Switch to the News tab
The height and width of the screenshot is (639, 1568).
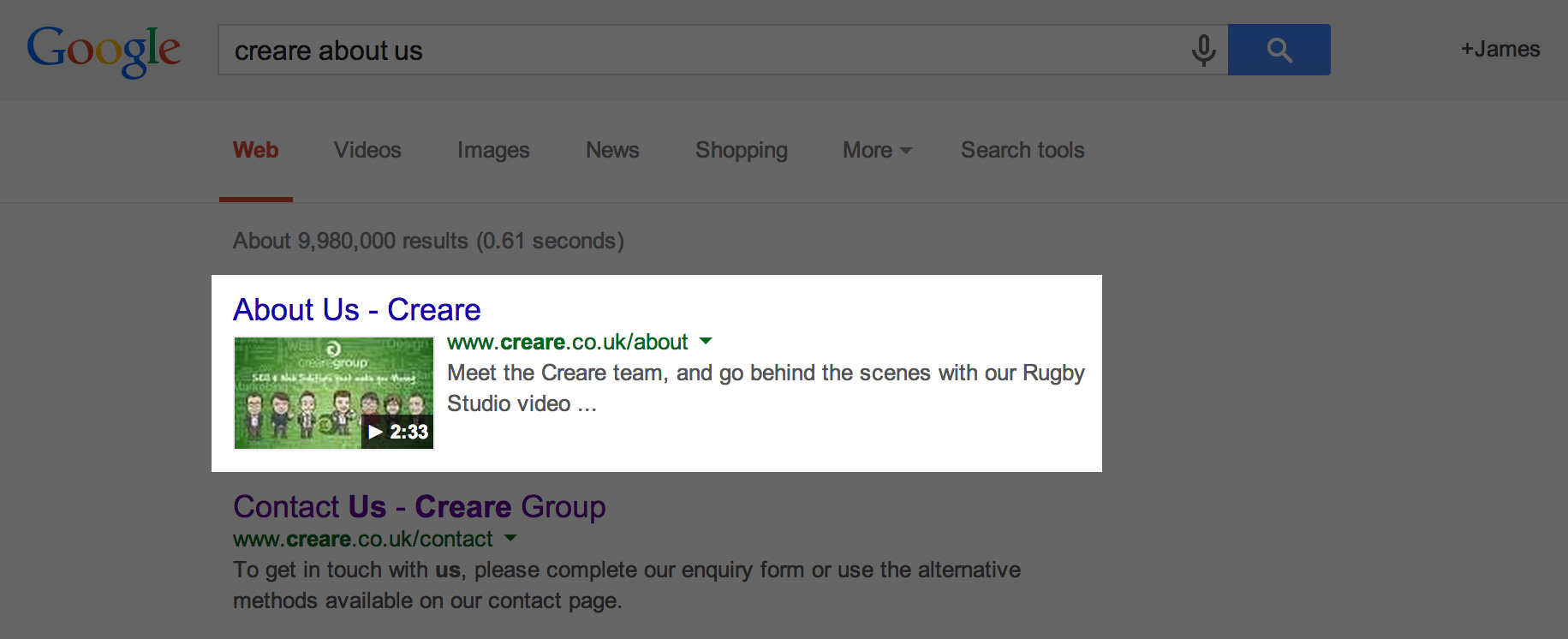[612, 150]
